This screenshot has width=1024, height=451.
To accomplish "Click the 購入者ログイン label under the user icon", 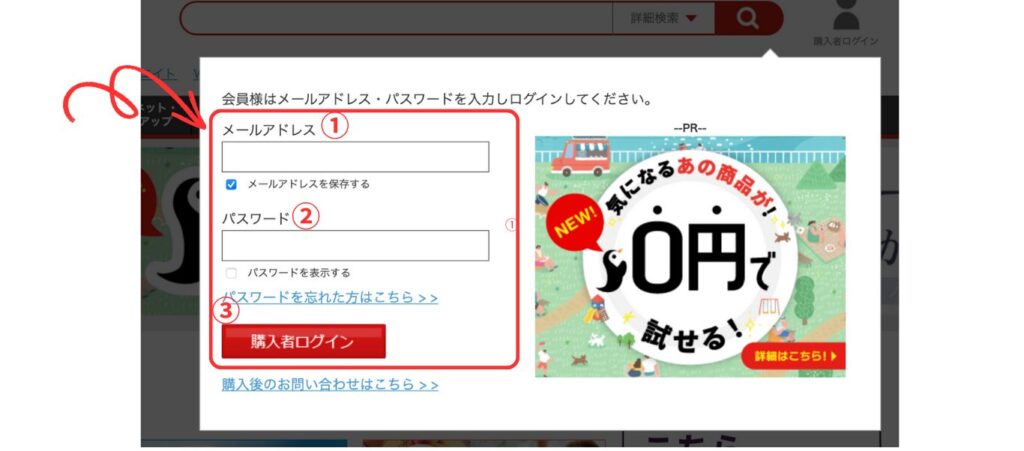I will coord(846,41).
